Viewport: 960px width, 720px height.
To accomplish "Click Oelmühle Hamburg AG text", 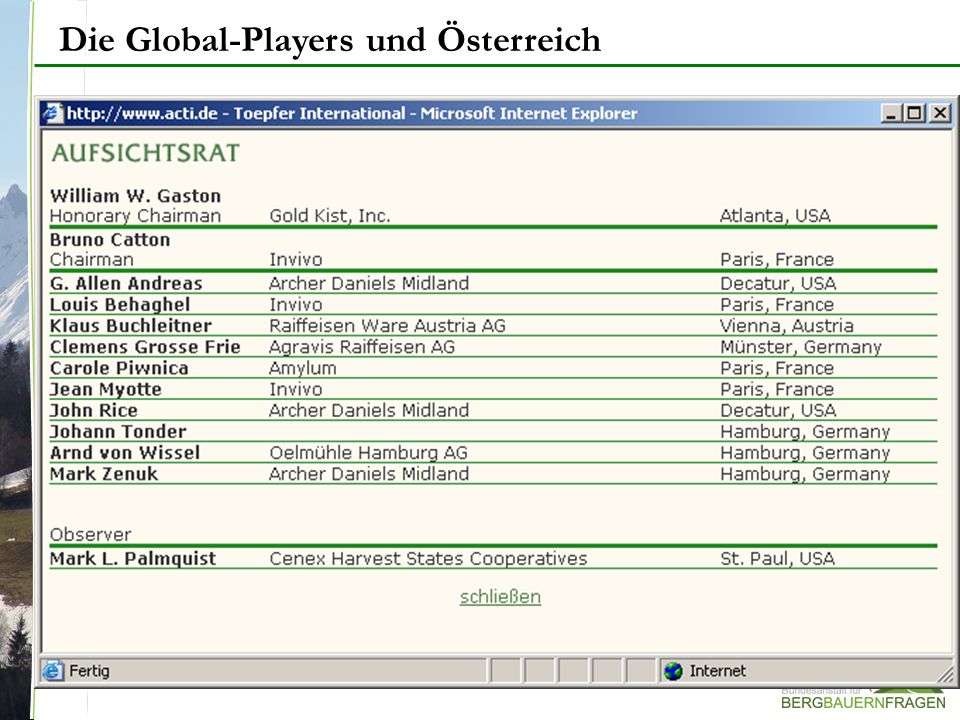I will (369, 452).
